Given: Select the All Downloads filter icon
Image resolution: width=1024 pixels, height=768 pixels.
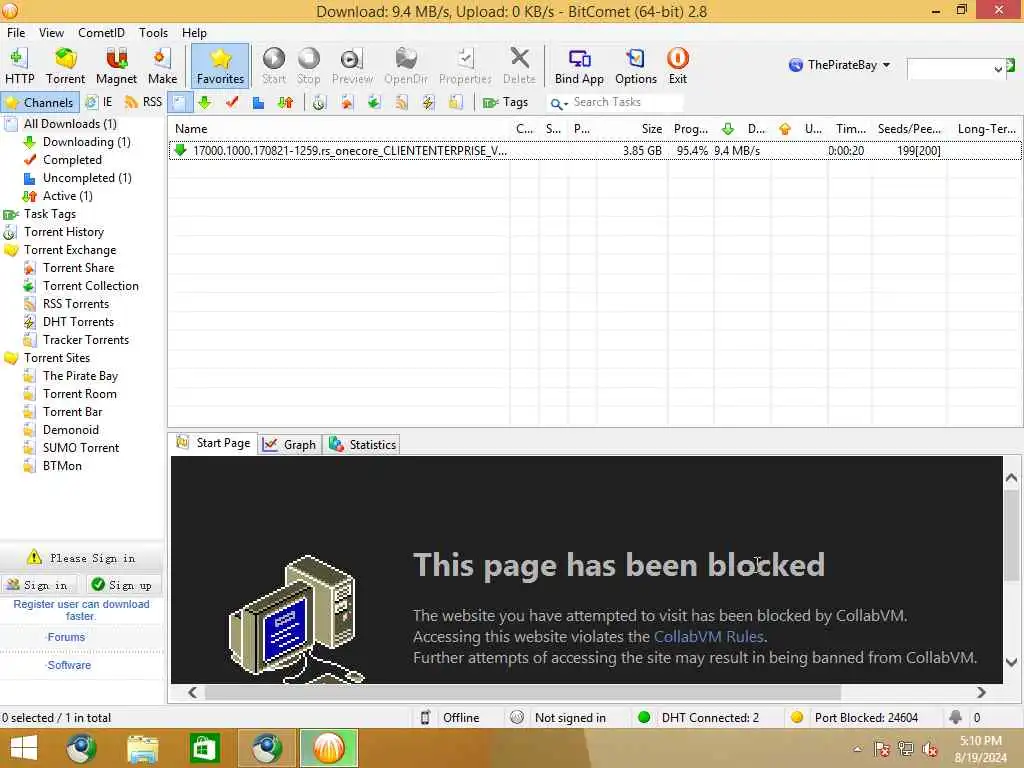Looking at the screenshot, I should coord(179,103).
